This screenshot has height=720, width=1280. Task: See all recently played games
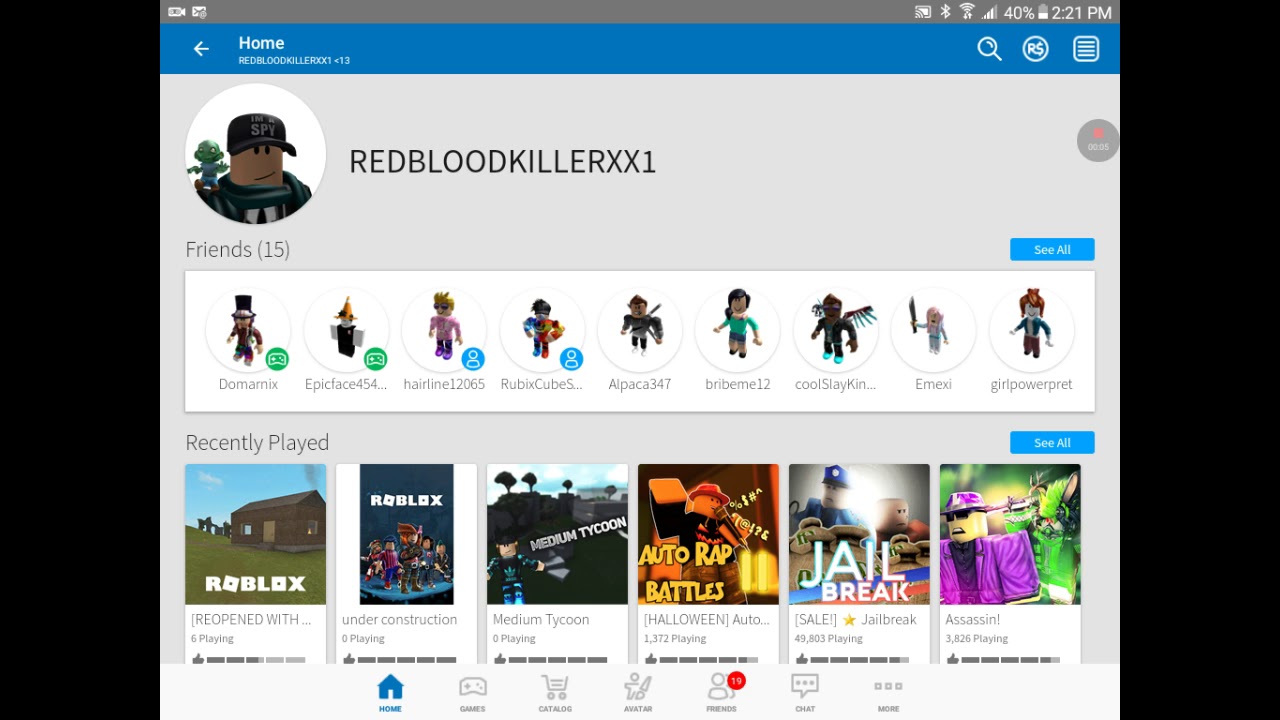(x=1052, y=443)
